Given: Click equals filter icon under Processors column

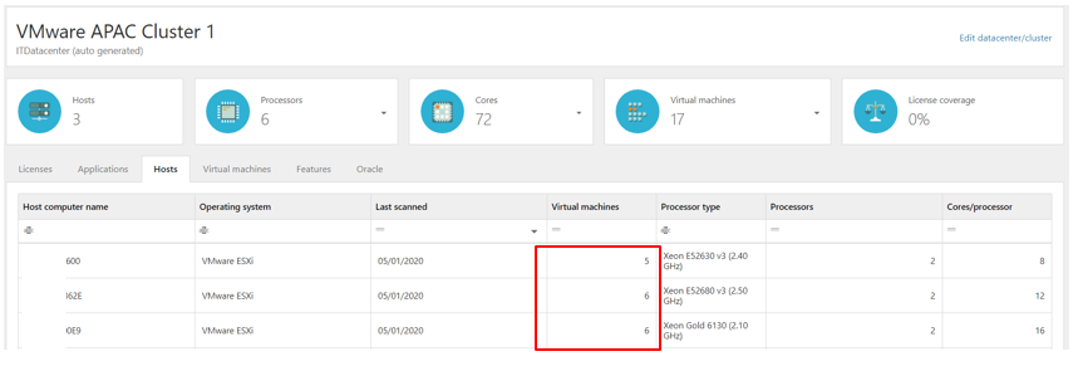Looking at the screenshot, I should point(775,230).
